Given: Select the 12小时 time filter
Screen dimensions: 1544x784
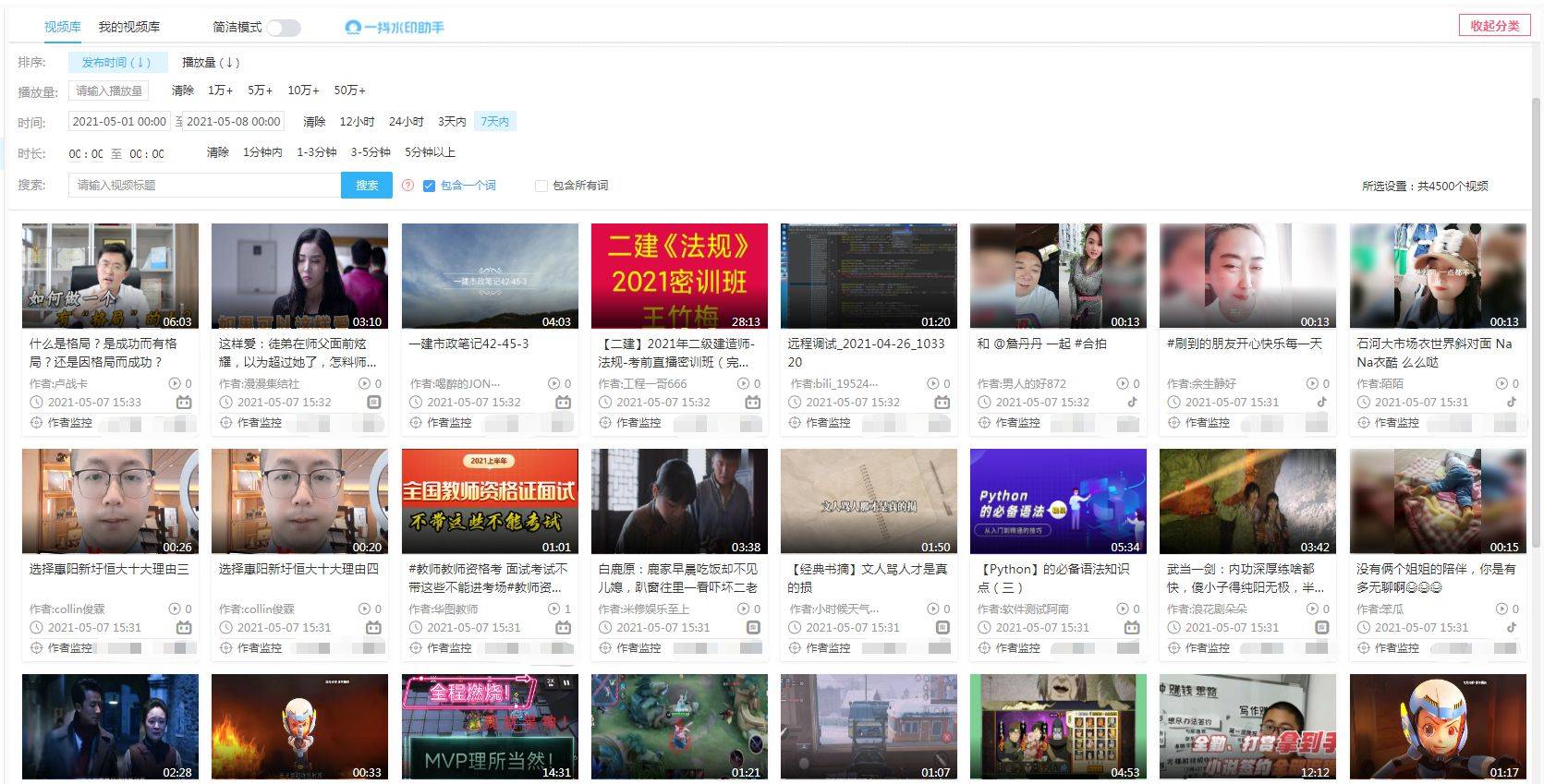Looking at the screenshot, I should pos(357,122).
